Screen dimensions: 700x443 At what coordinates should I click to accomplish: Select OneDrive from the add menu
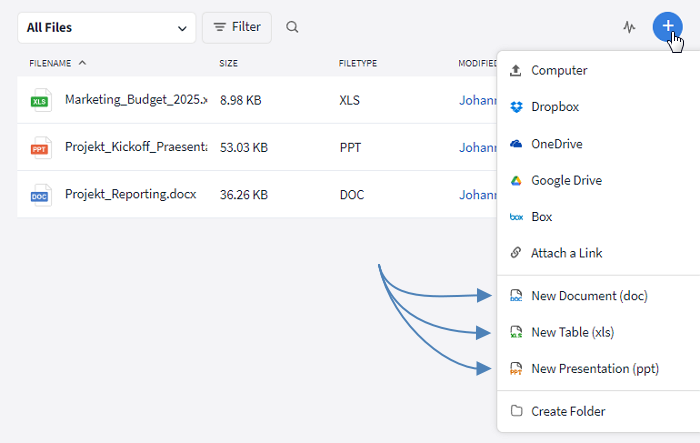click(x=556, y=144)
